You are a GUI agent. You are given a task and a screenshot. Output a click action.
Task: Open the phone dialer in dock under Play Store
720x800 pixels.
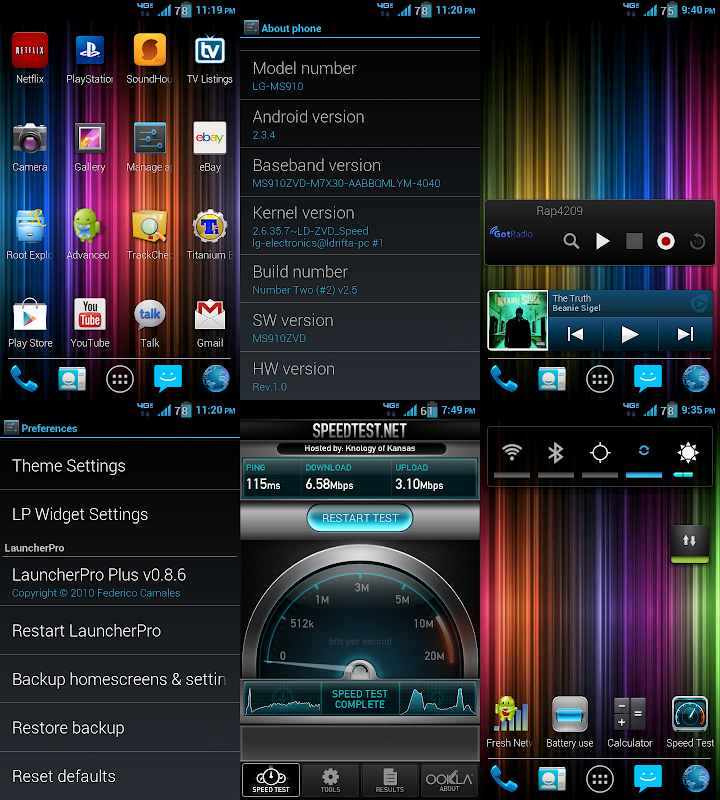24,379
